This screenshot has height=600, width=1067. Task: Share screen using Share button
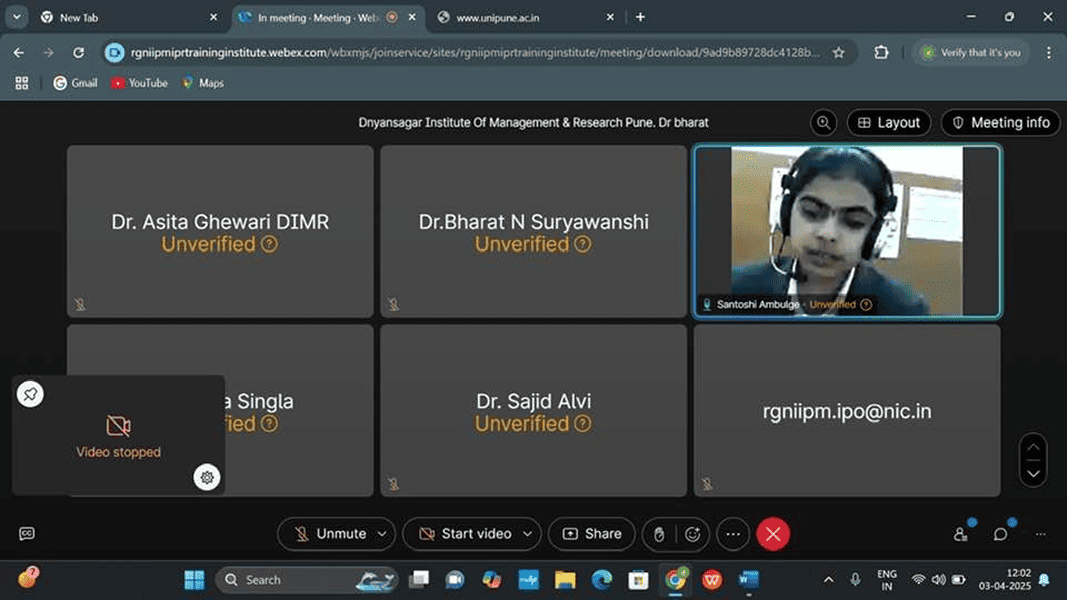592,534
